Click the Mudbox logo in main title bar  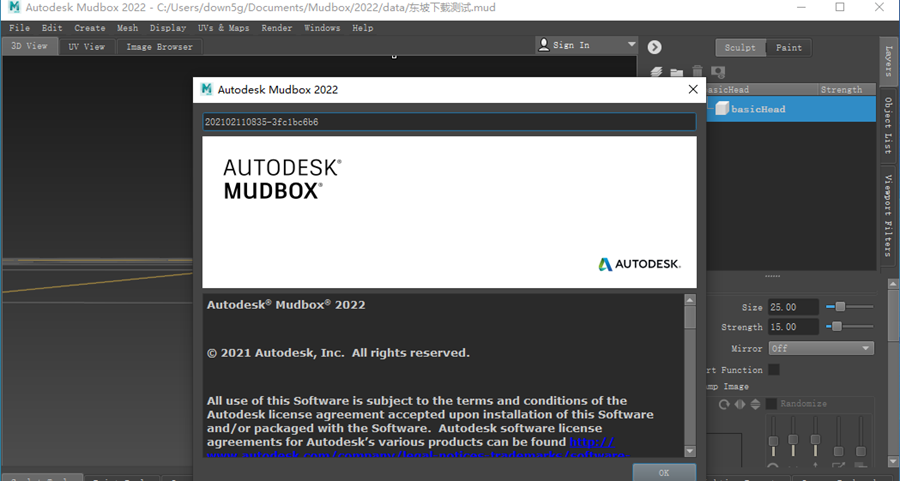(x=14, y=7)
